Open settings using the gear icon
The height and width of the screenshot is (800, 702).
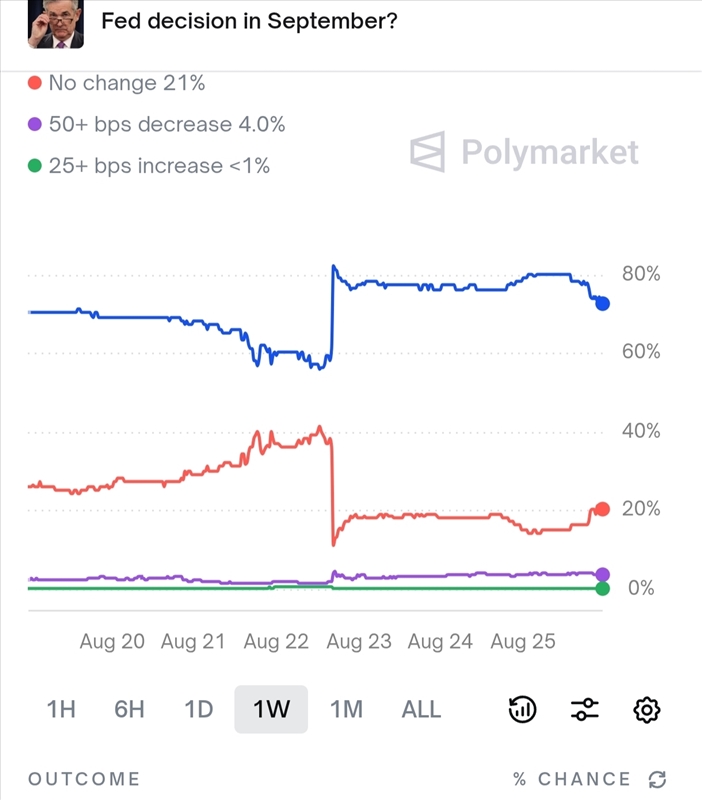tap(646, 709)
